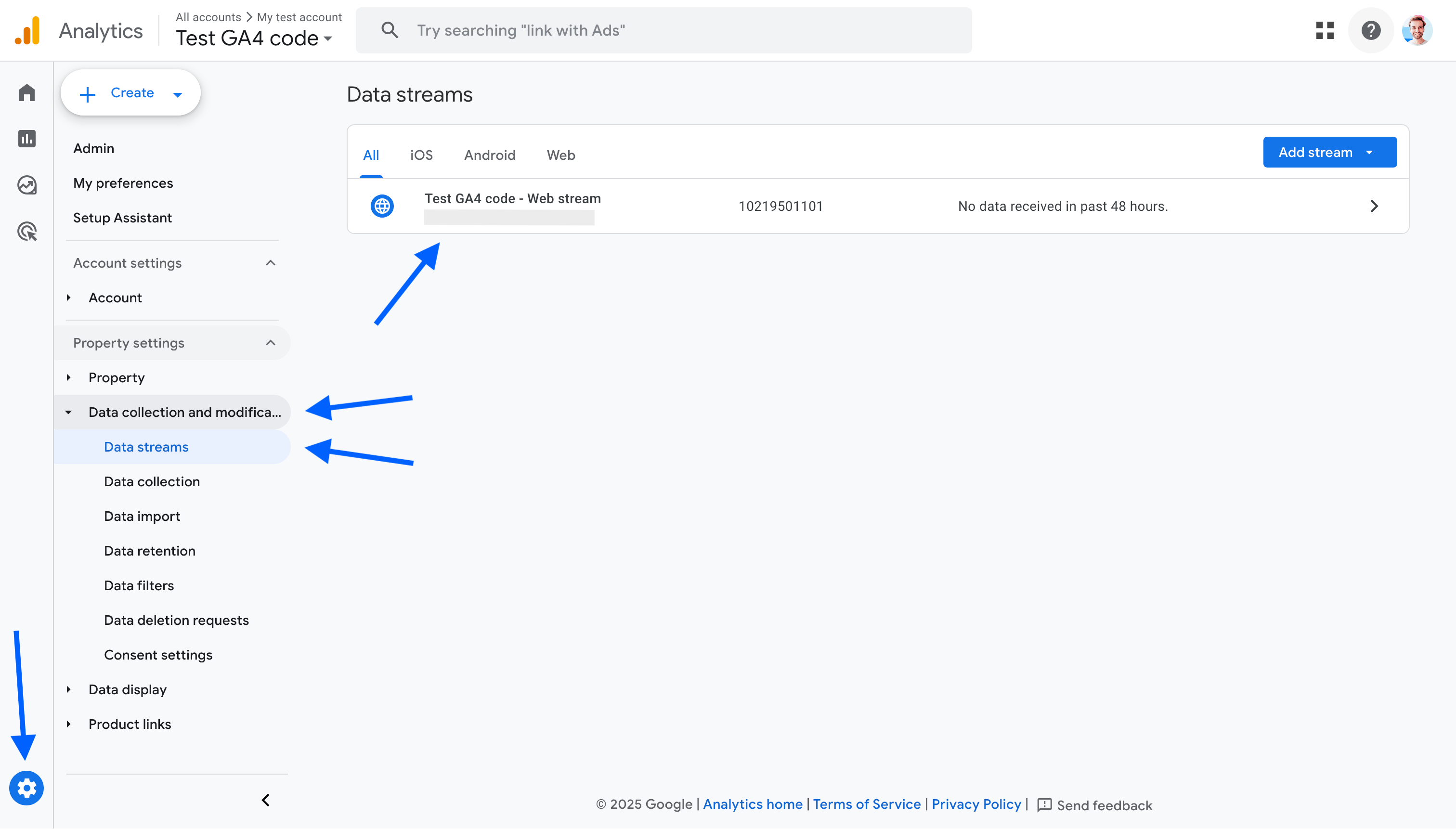Click the My test account breadcrumb

(x=299, y=17)
